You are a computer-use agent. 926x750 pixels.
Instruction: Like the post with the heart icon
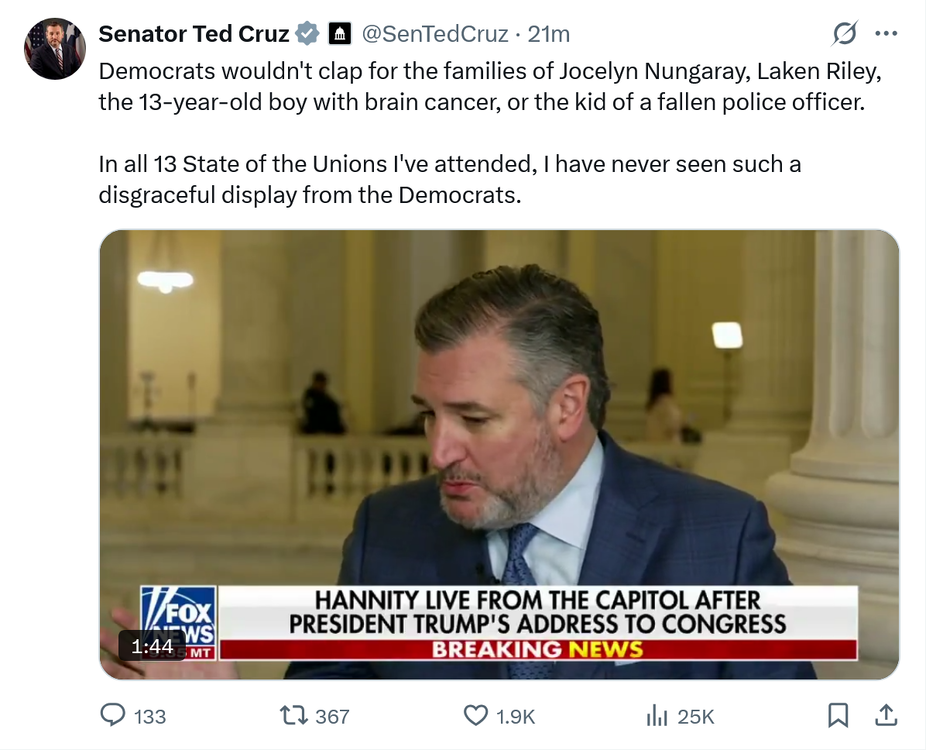[476, 715]
